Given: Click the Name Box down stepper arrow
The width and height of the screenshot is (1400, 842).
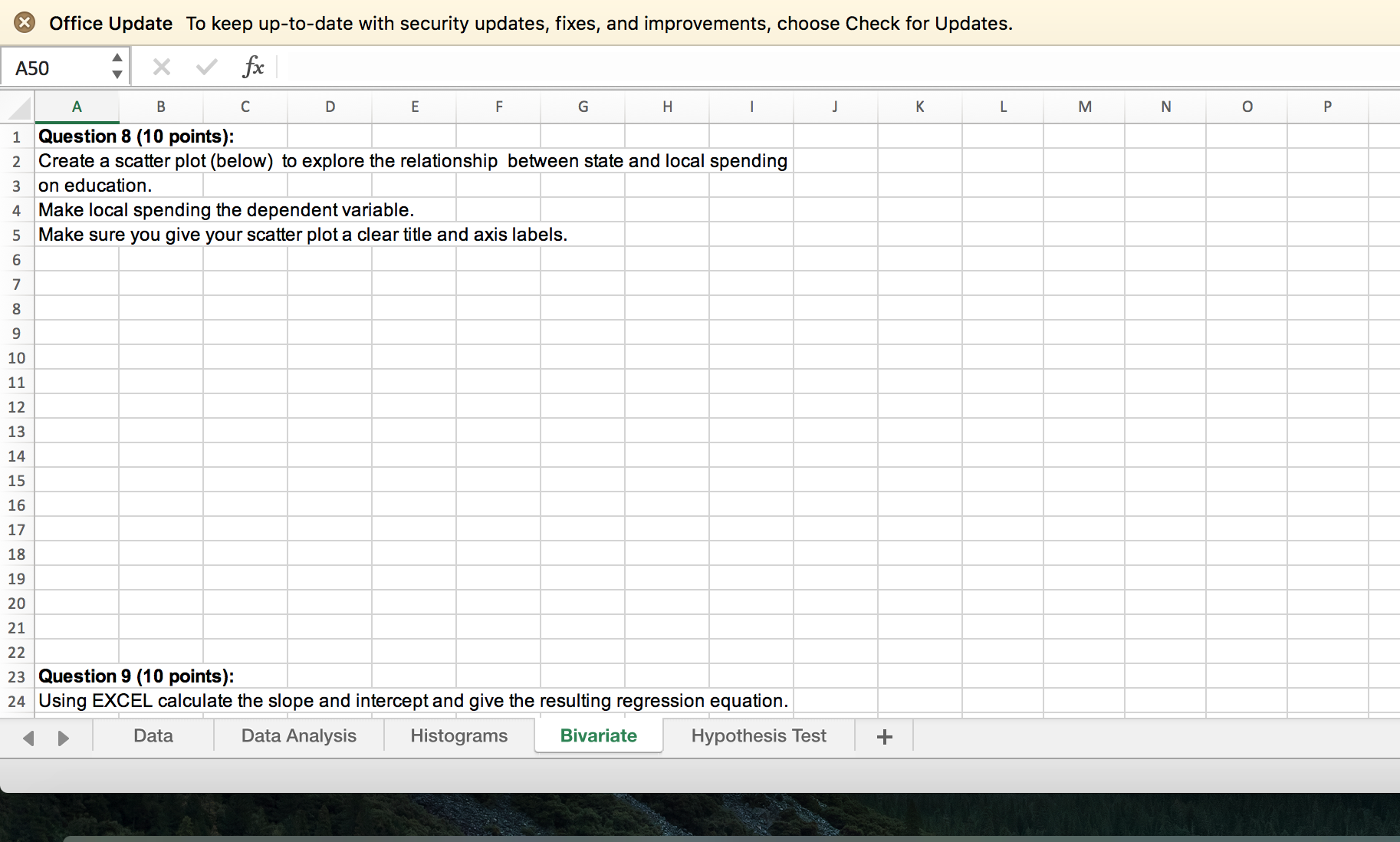Looking at the screenshot, I should click(117, 76).
